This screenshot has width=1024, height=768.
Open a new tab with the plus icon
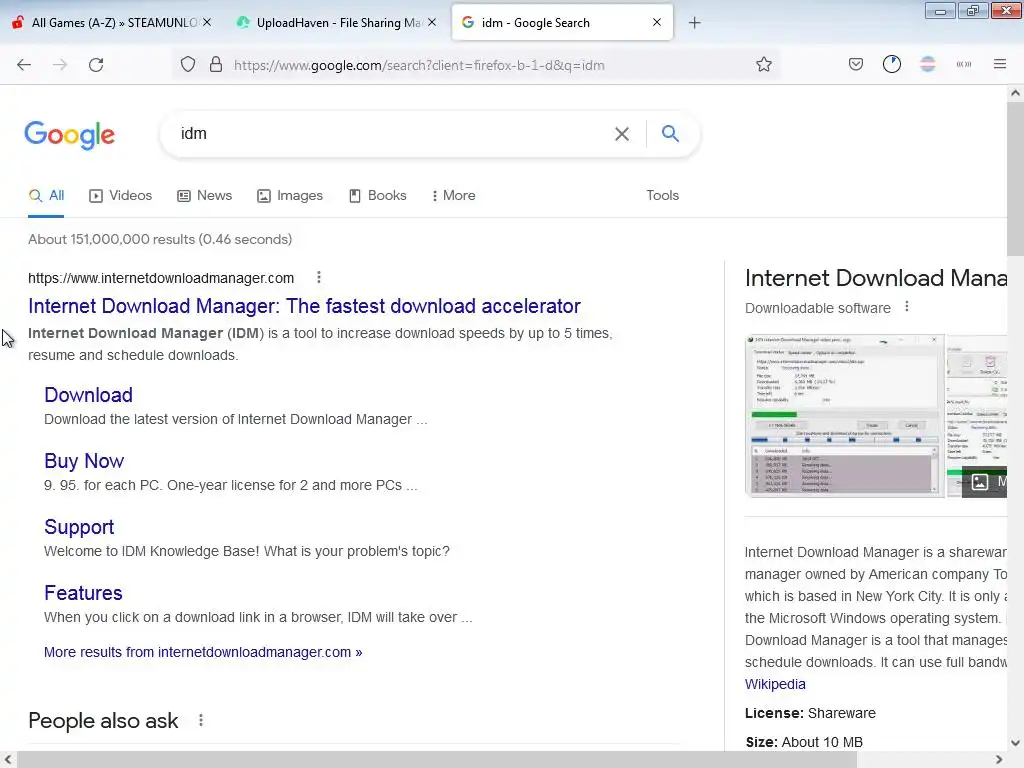click(x=694, y=23)
